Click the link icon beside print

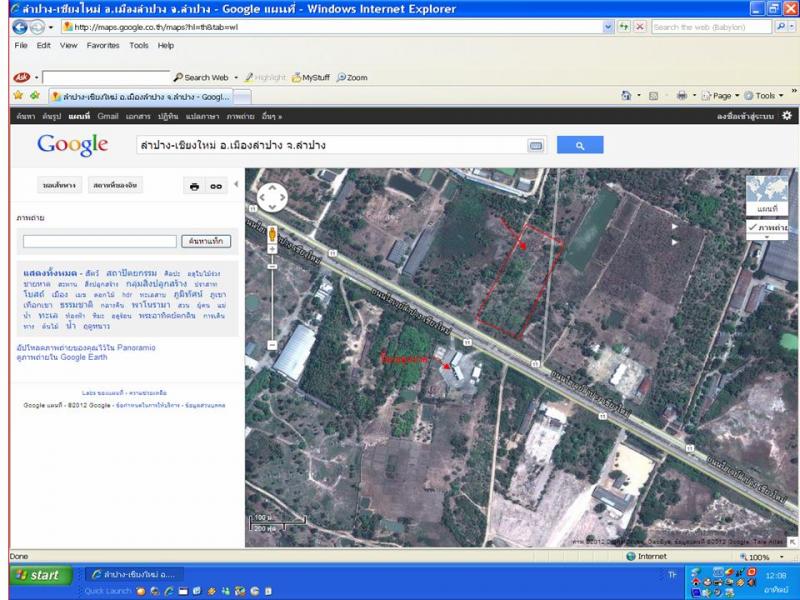pos(215,186)
